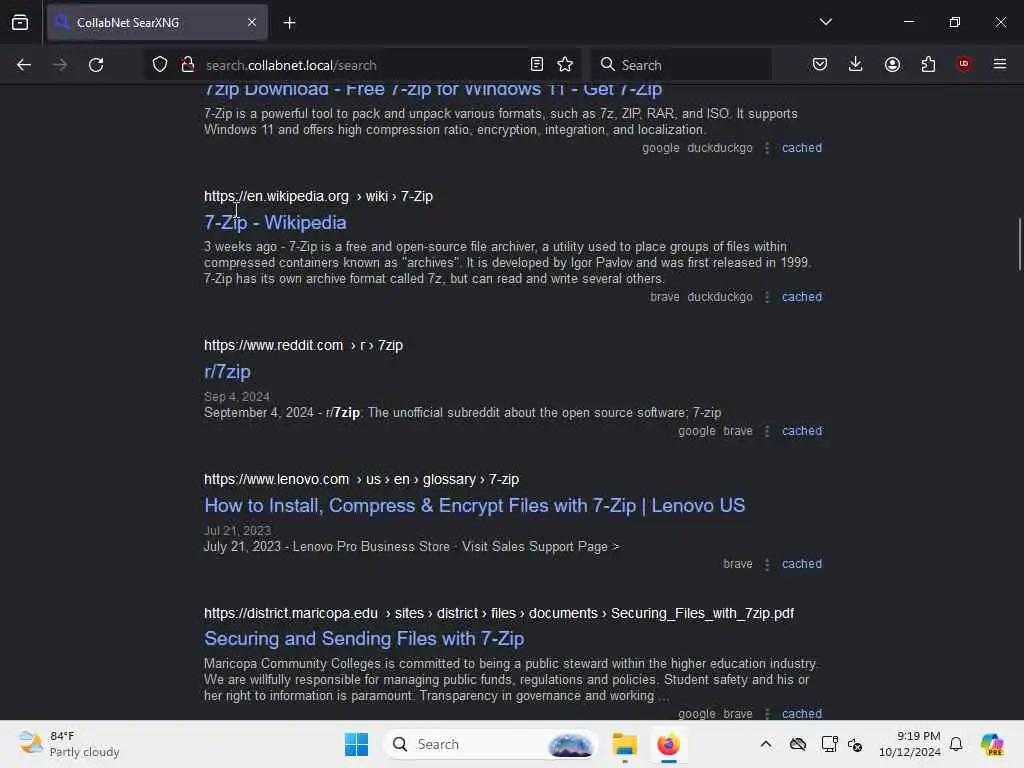The image size is (1024, 768).
Task: Click the OneDrive cloud tray icon
Action: (798, 744)
